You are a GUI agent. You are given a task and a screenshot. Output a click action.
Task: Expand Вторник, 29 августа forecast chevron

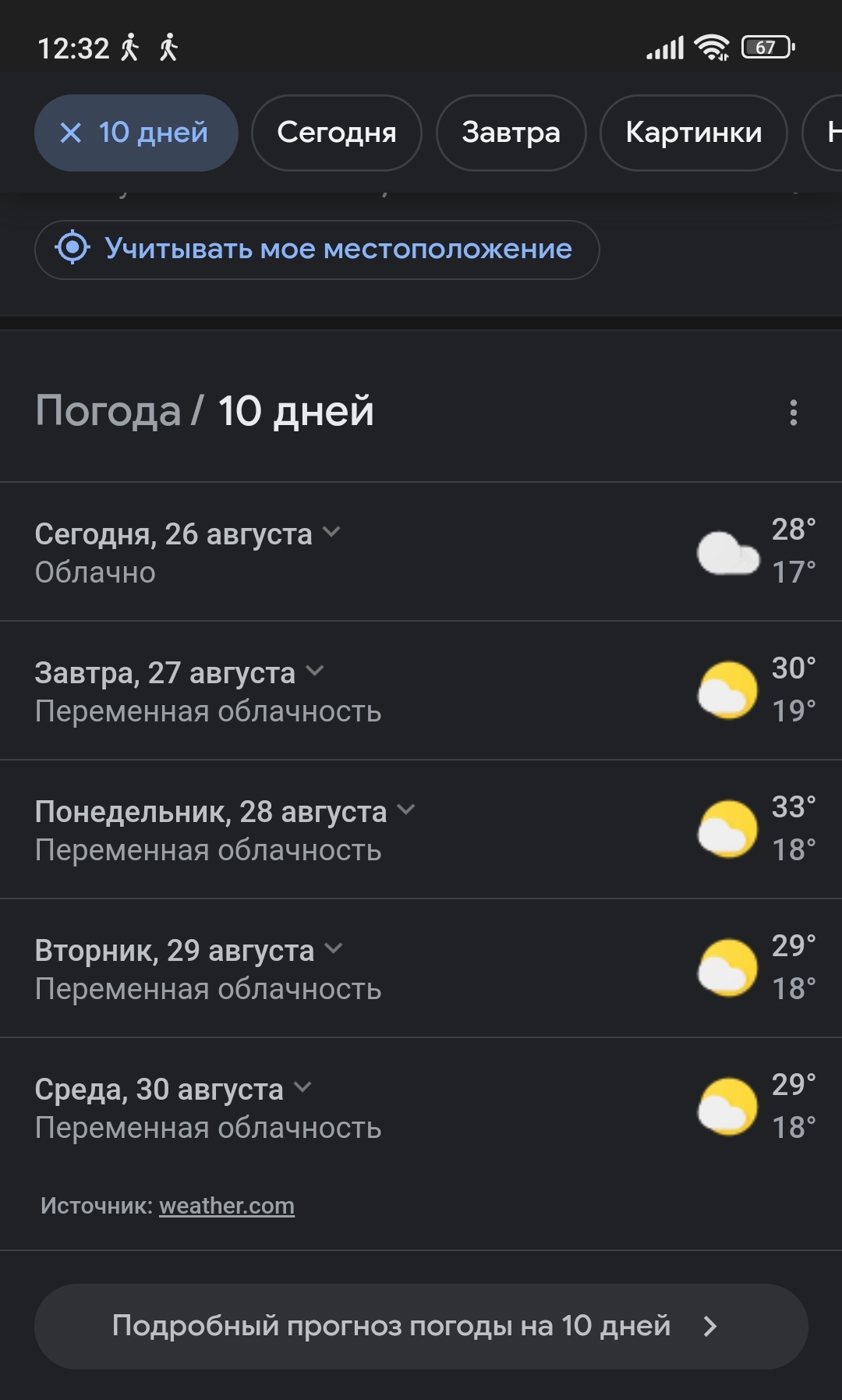coord(333,948)
